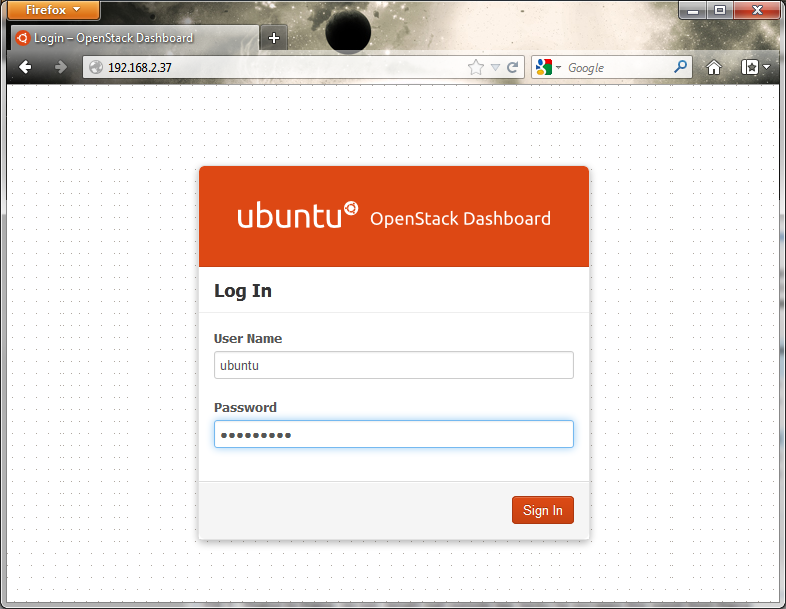Click the Password label

(x=245, y=407)
